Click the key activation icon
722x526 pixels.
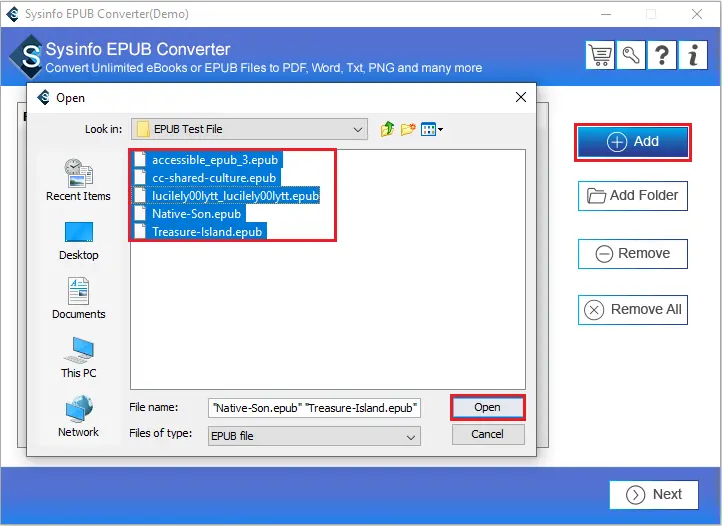(x=631, y=55)
